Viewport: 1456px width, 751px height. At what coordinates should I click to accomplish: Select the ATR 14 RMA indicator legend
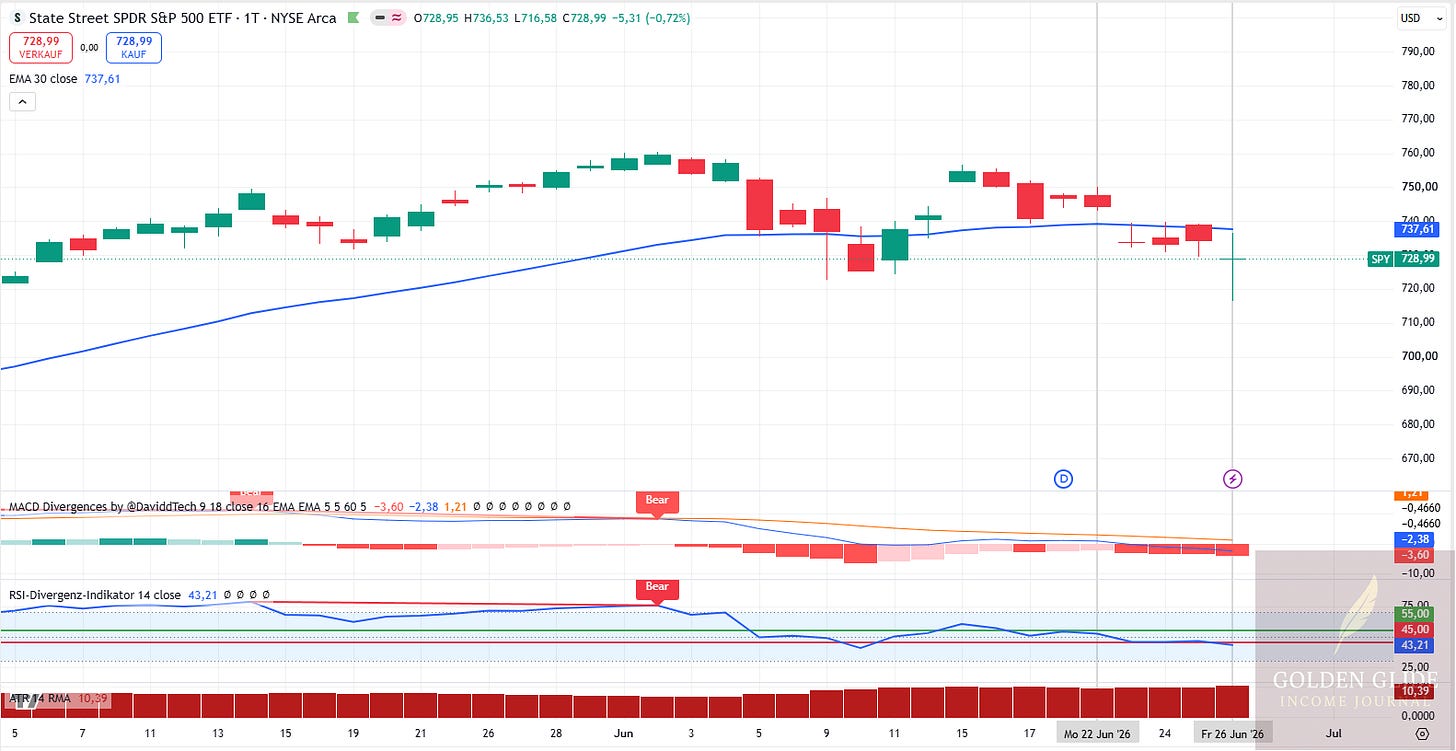[x=41, y=698]
